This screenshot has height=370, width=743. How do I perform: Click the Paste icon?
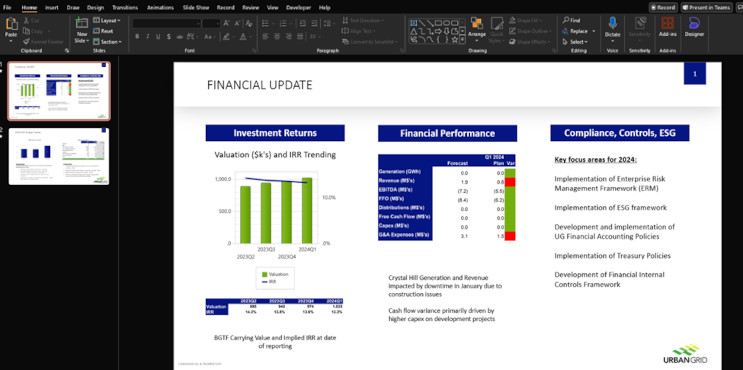coord(11,25)
